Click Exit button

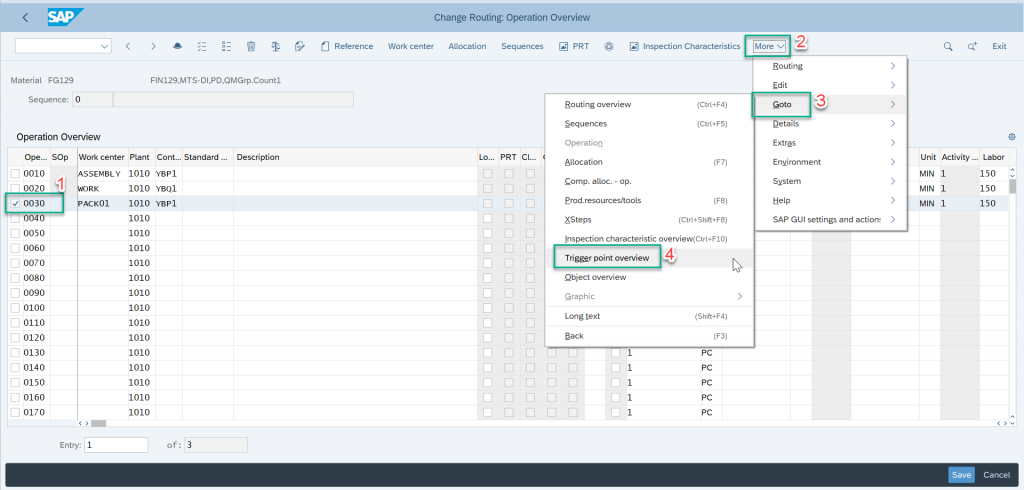tap(999, 46)
